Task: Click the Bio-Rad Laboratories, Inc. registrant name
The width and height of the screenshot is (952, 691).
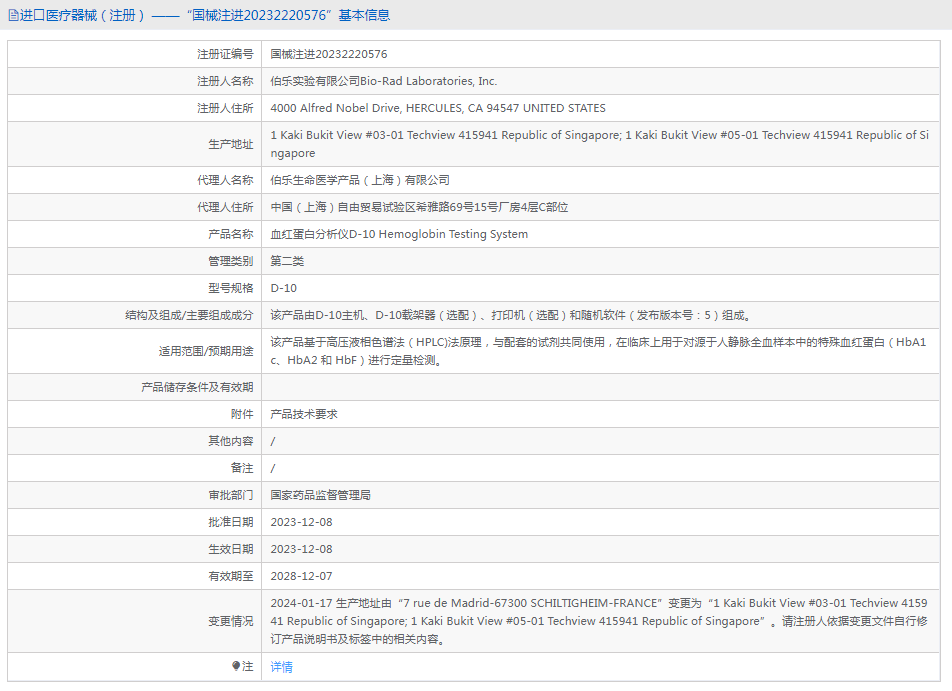Action: pyautogui.click(x=384, y=81)
